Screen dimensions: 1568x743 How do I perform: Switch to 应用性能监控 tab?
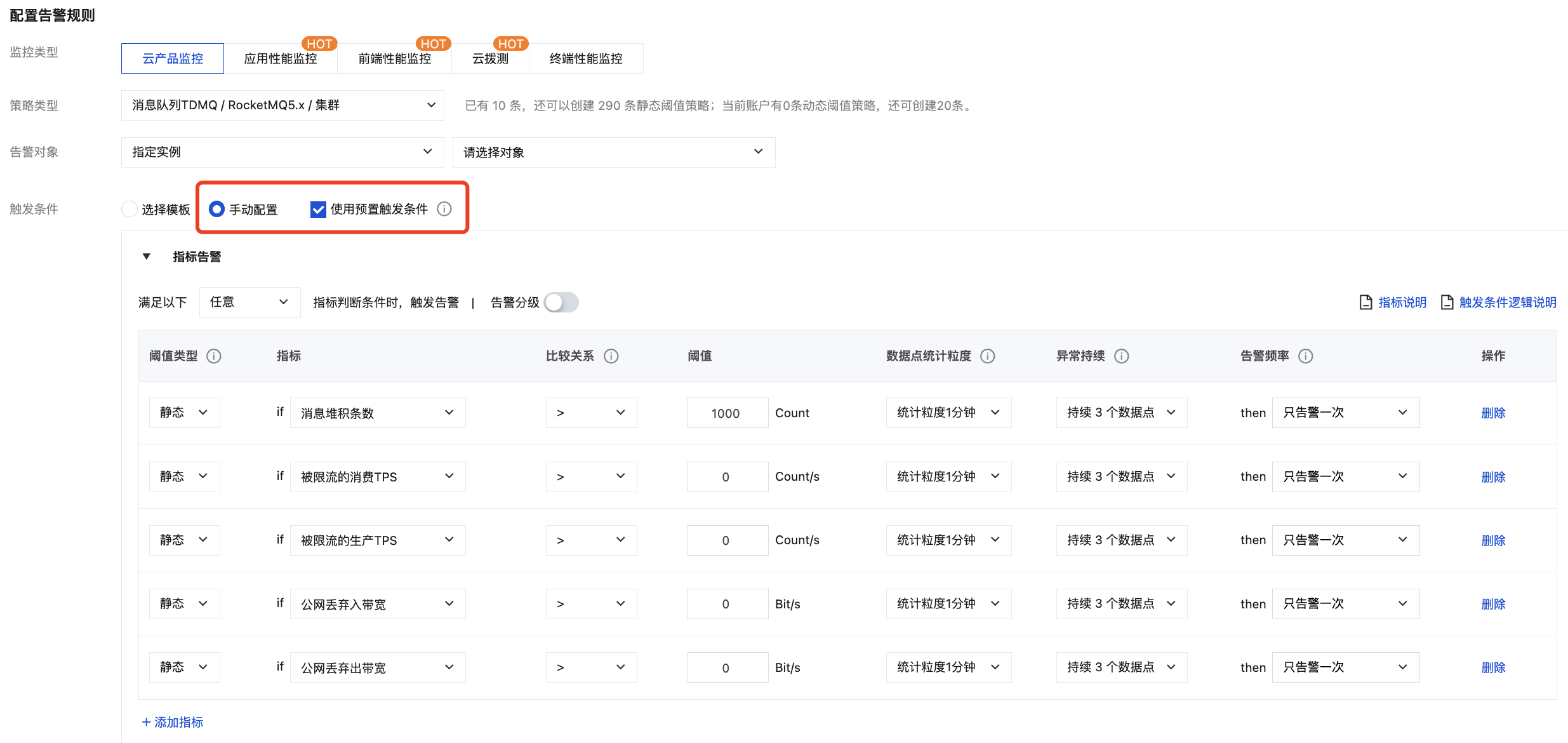281,58
